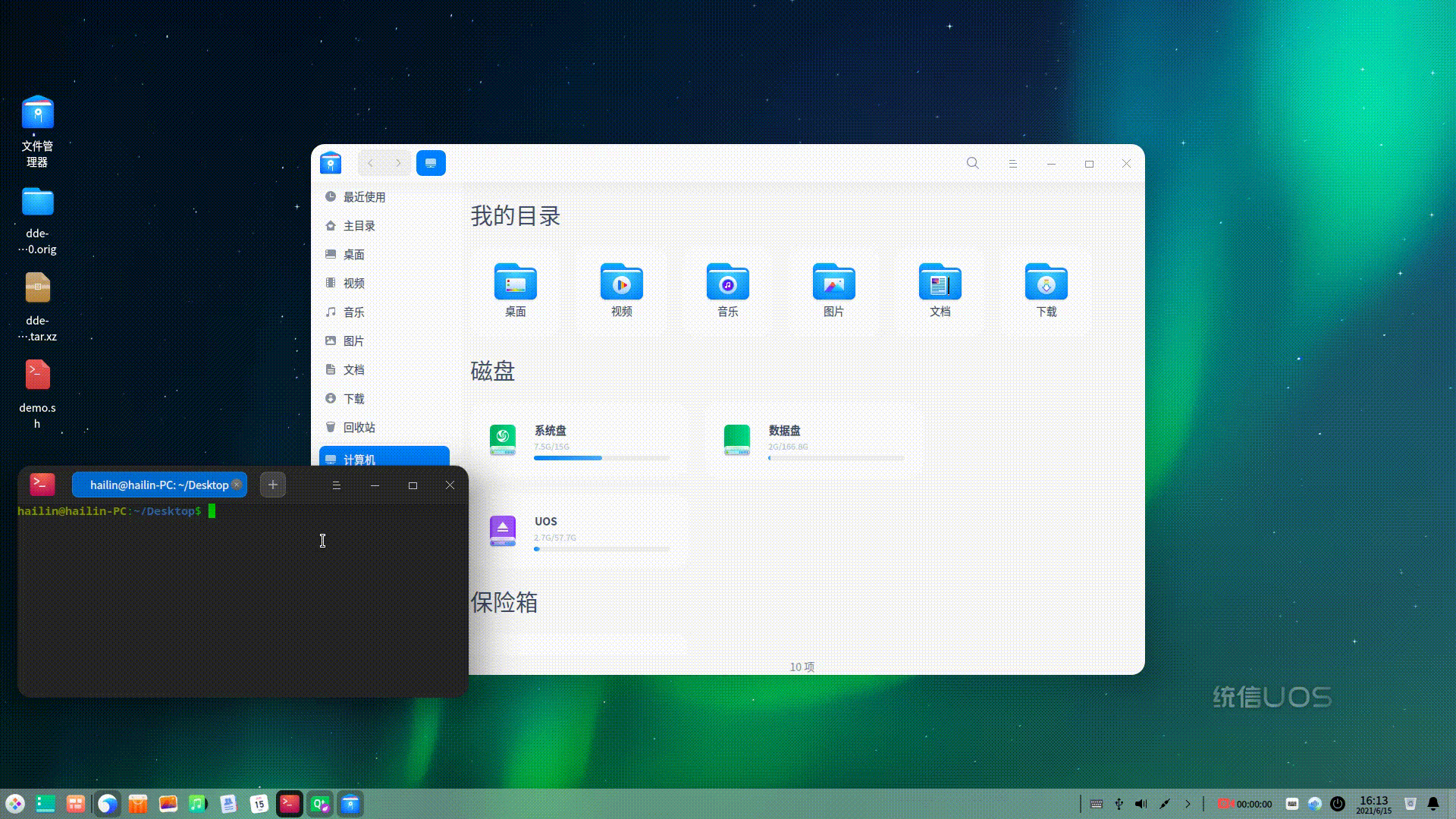This screenshot has width=1456, height=819.
Task: Open the 音乐 folder icon in 我的目录
Action: point(728,282)
